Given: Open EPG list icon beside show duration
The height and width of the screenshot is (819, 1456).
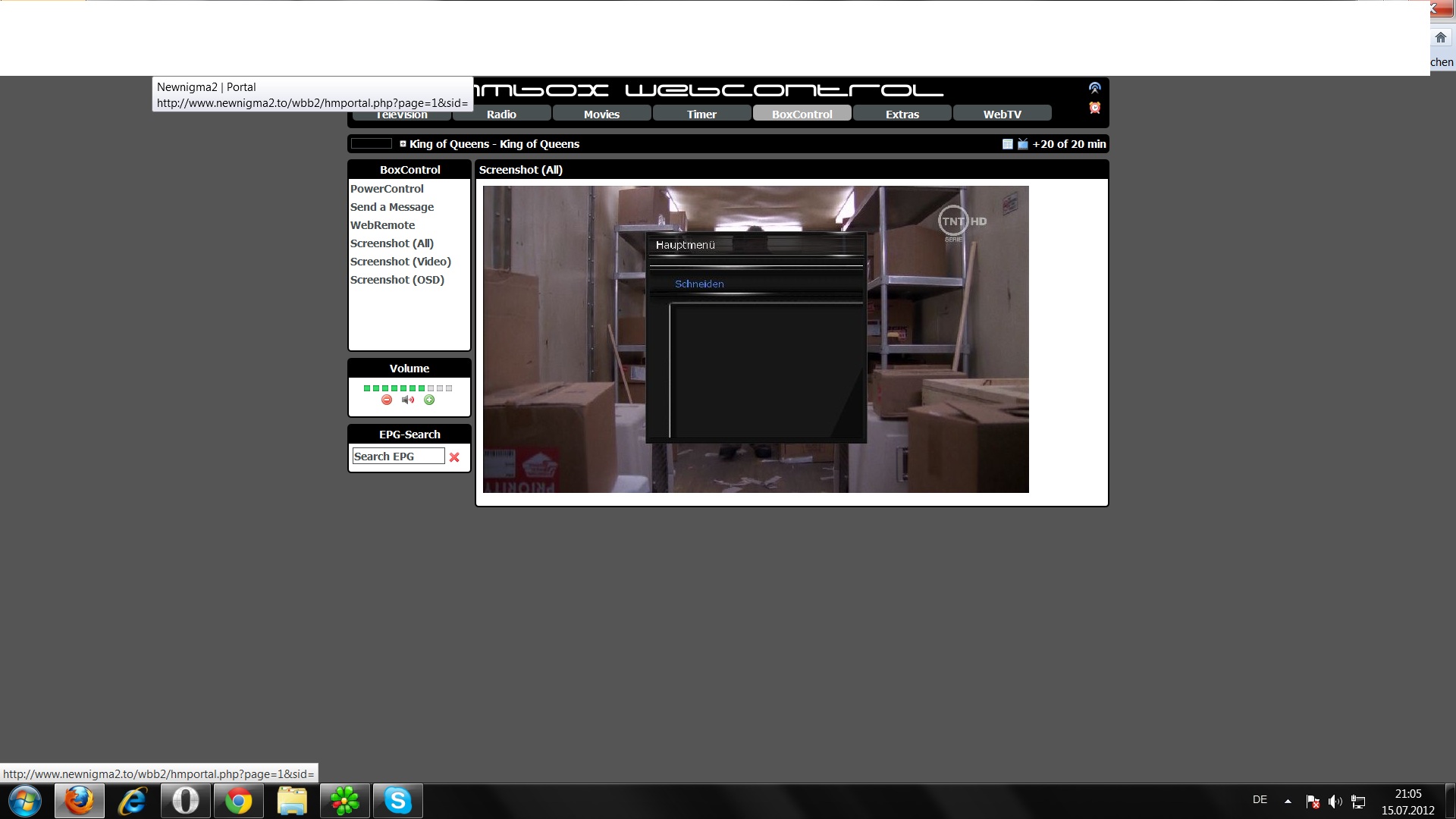Looking at the screenshot, I should click(1007, 144).
